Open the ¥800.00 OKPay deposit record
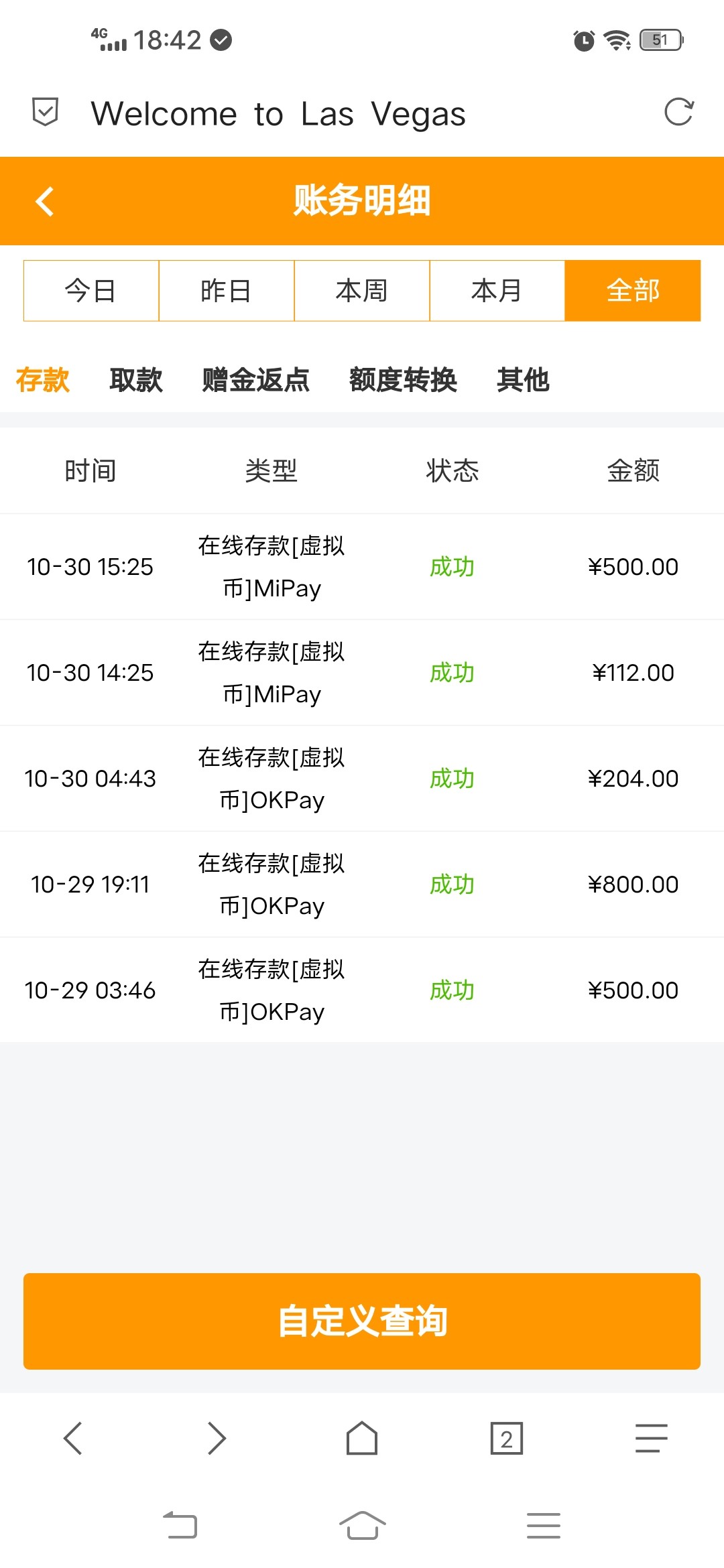Screen dimensions: 724x1568 click(362, 885)
